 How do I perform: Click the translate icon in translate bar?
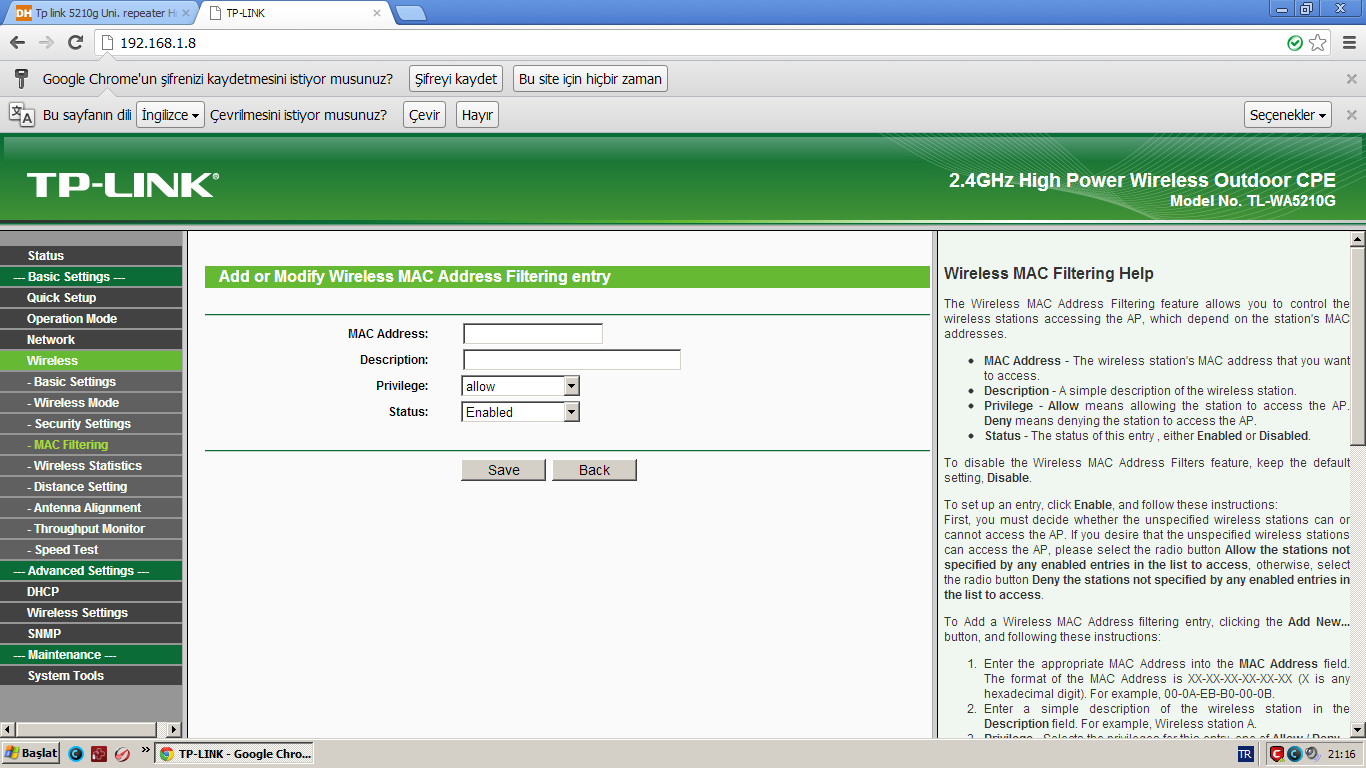click(x=21, y=114)
